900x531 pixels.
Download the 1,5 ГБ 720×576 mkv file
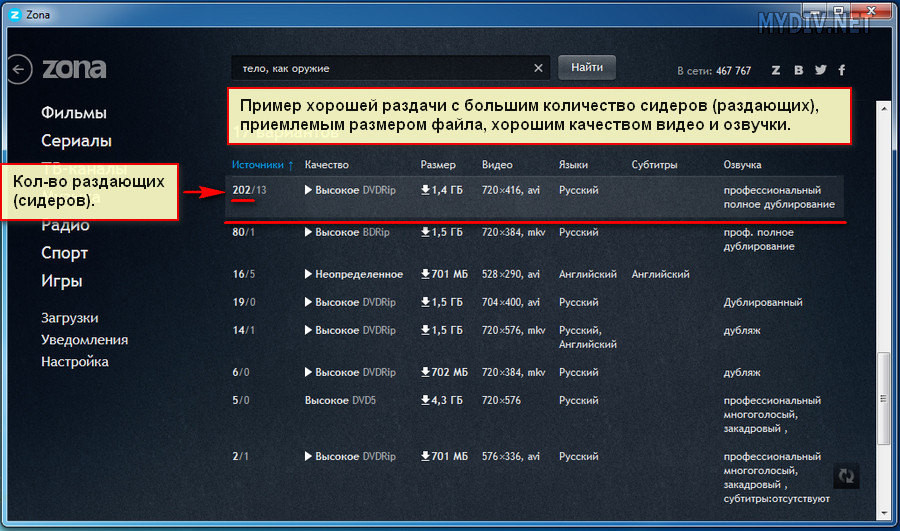pos(441,331)
